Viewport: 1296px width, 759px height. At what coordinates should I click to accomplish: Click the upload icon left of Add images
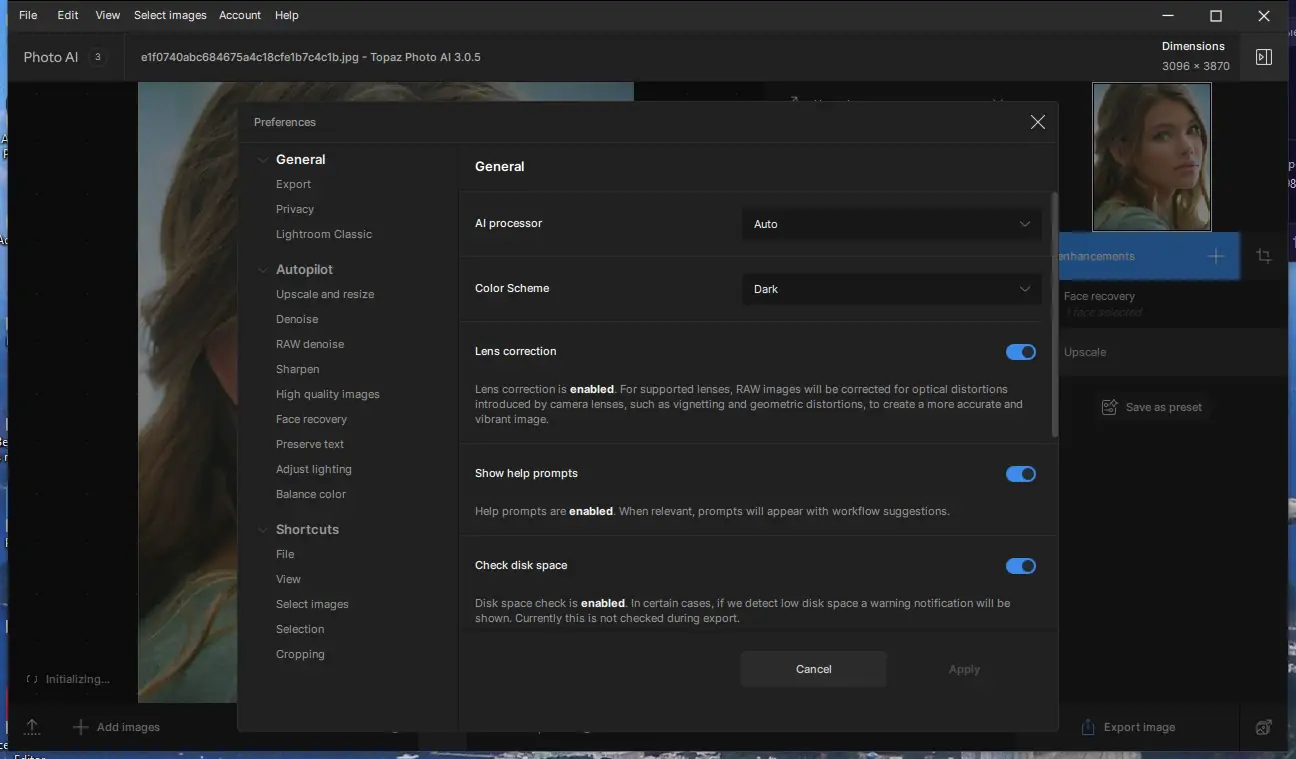(x=32, y=727)
